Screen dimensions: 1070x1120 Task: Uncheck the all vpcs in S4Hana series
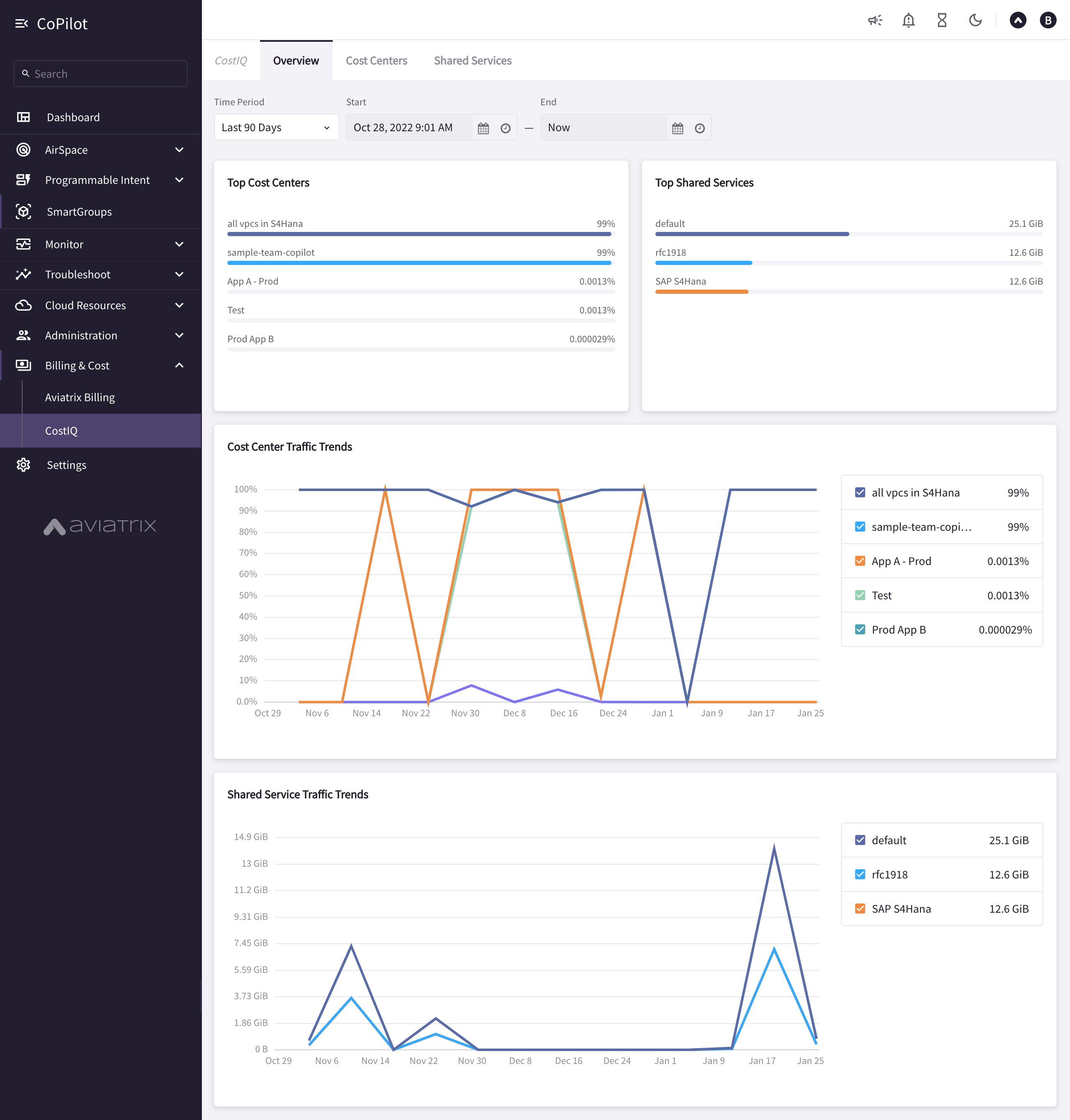(x=859, y=492)
